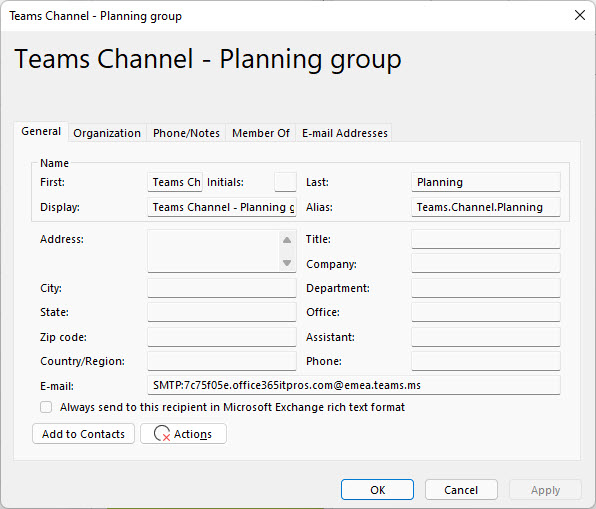
Task: Click into the City field
Action: (x=222, y=288)
